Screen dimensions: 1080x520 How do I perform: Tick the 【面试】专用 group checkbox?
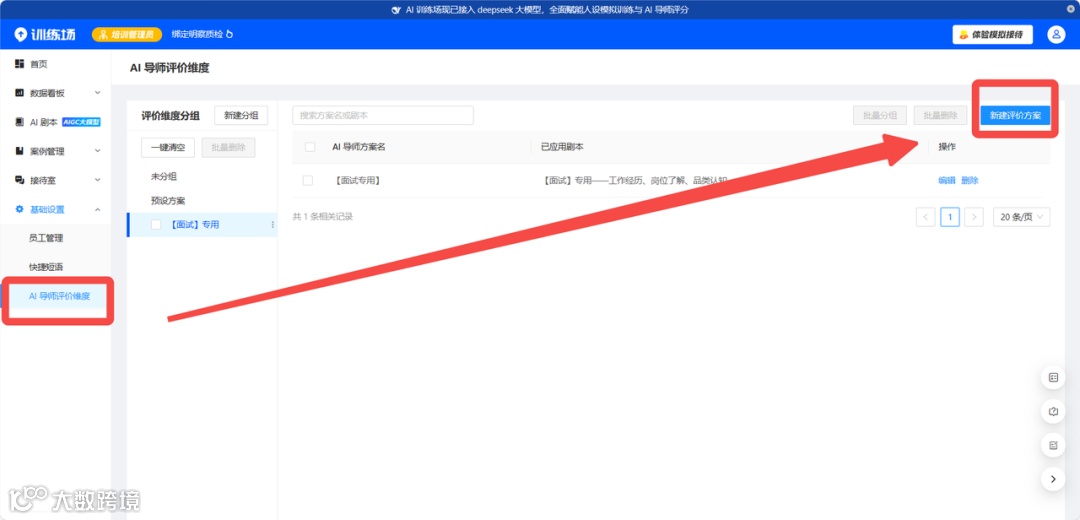156,225
